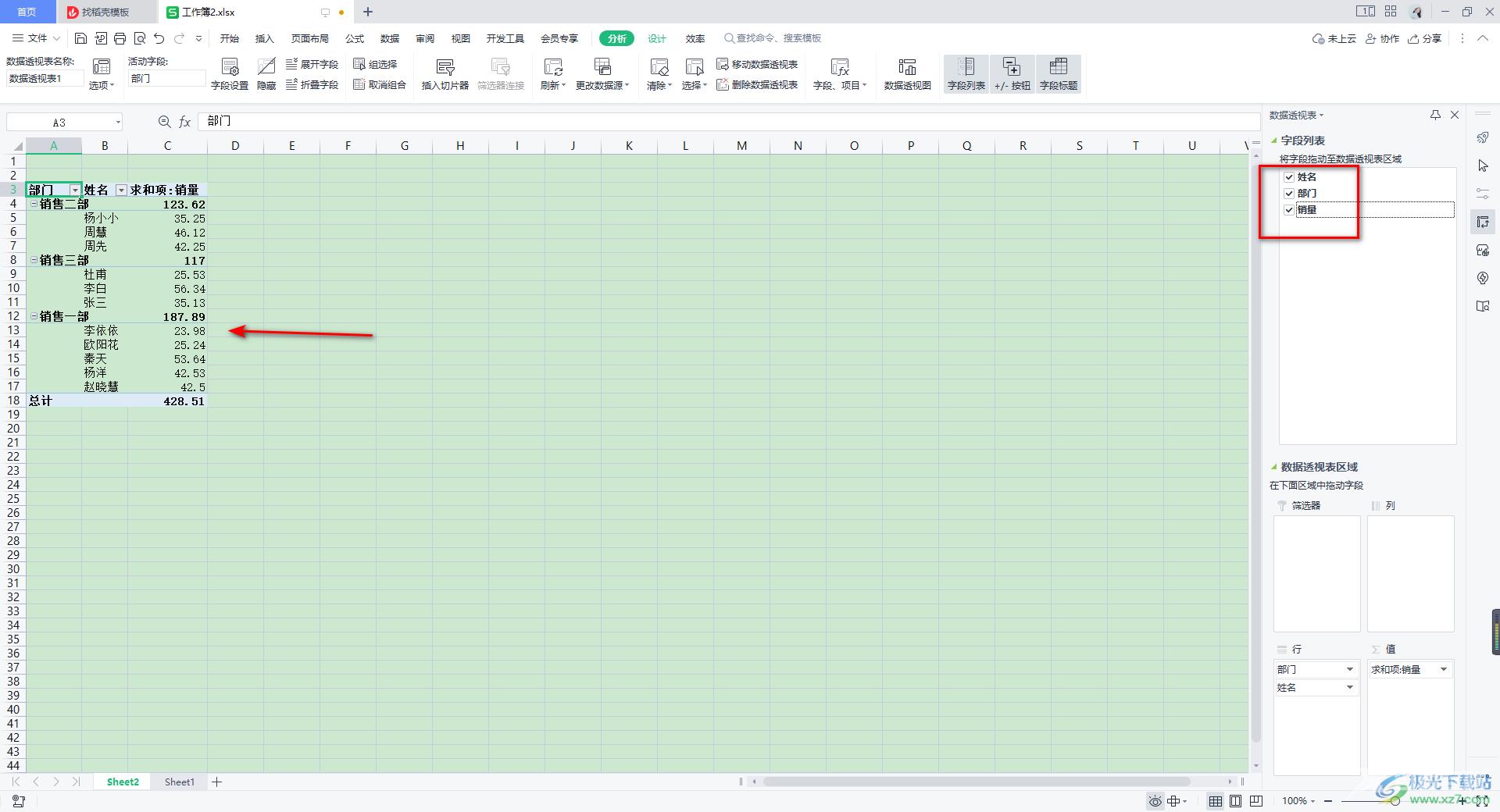Add a new sheet with plus icon

(x=217, y=782)
